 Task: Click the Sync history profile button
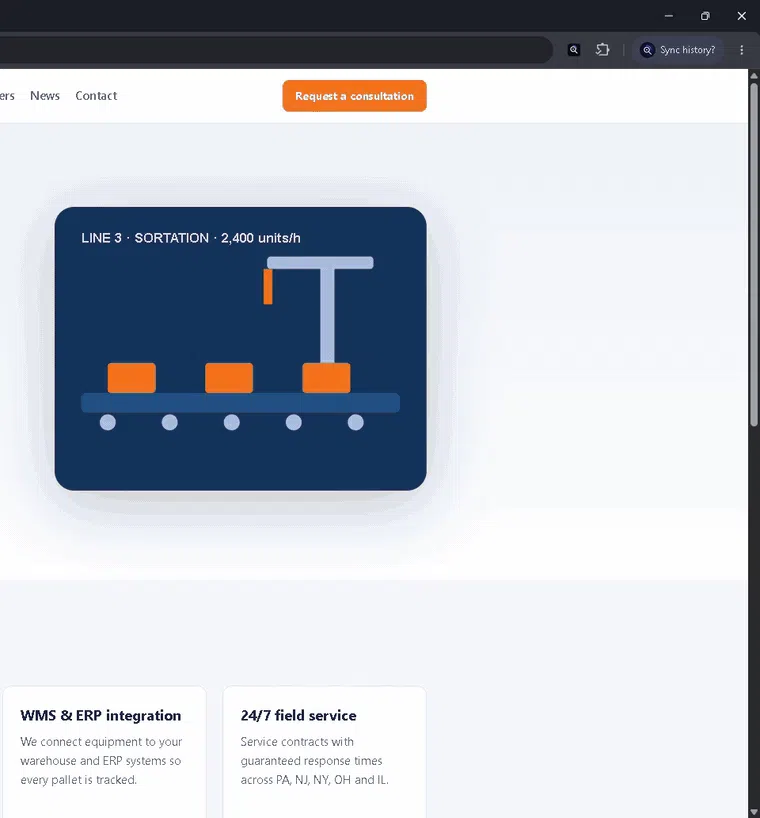tap(678, 50)
